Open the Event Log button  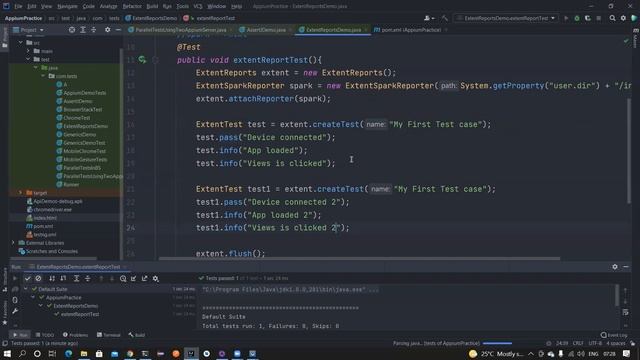click(x=614, y=335)
